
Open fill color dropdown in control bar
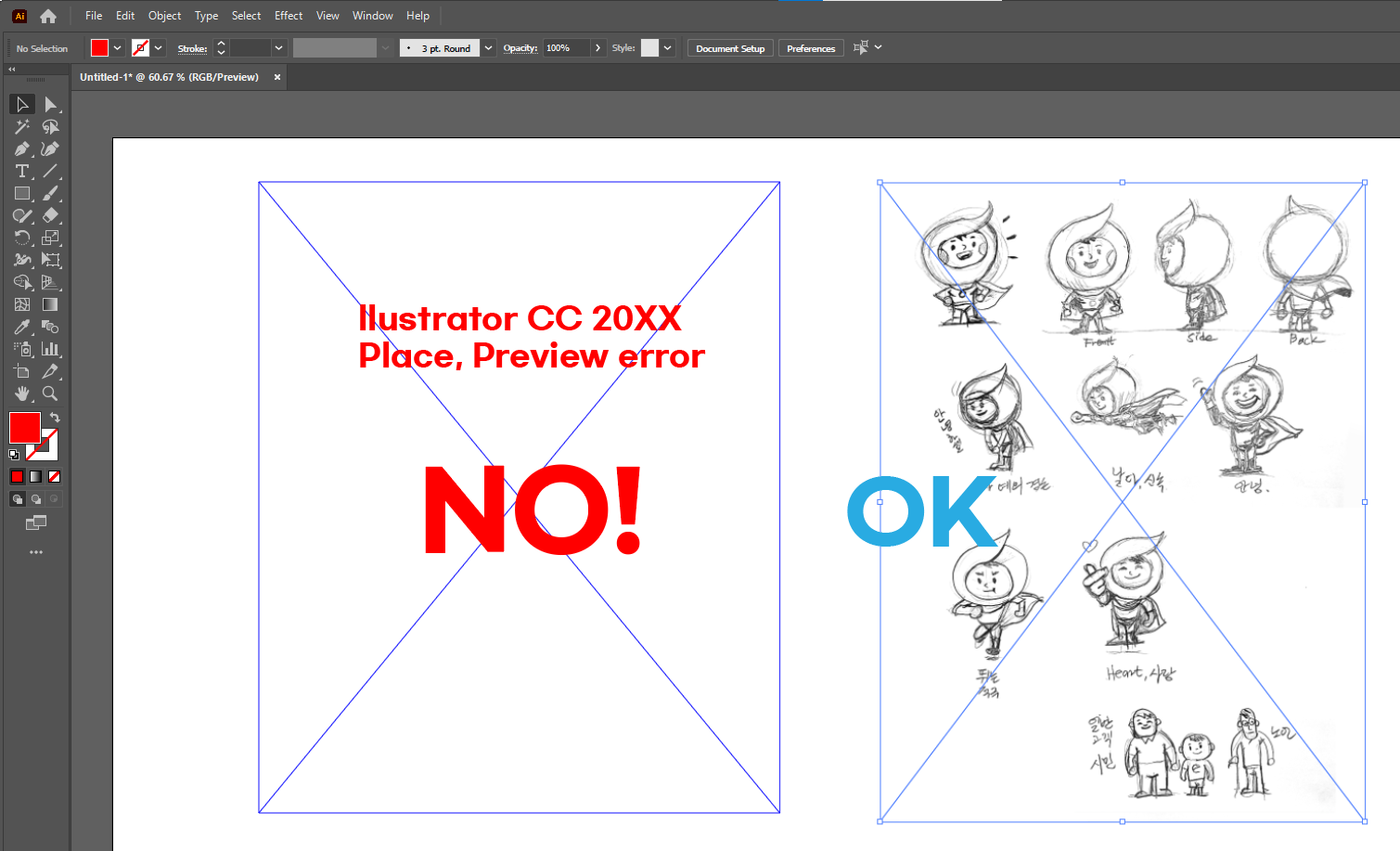(118, 48)
